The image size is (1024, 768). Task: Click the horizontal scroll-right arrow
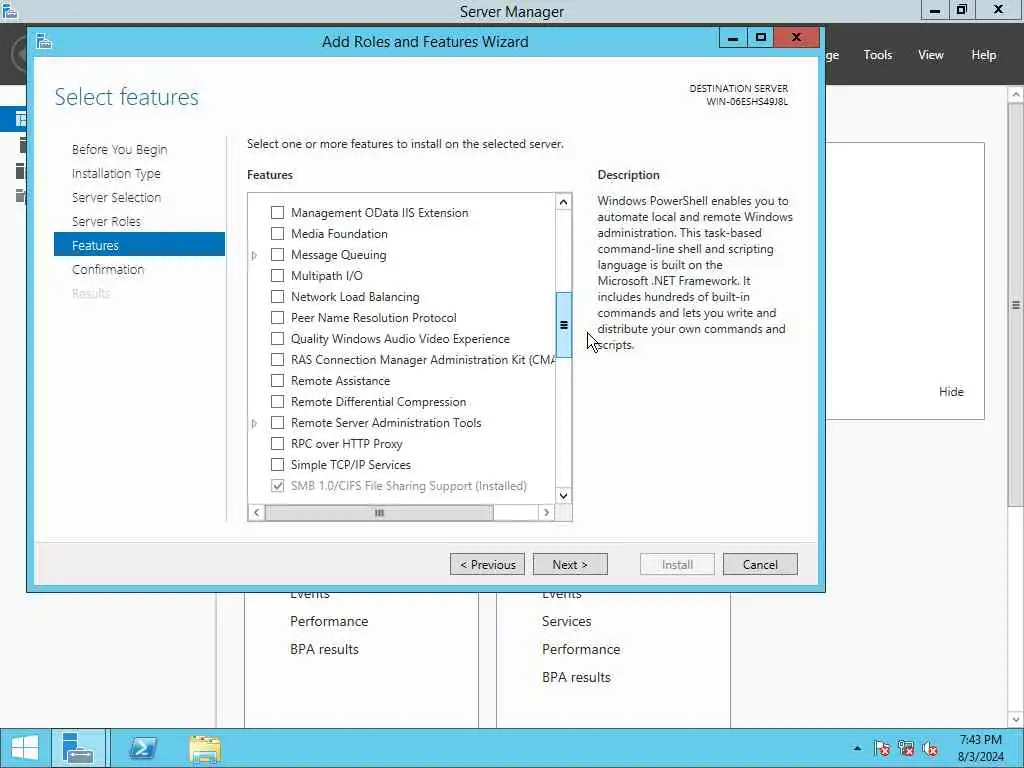click(x=547, y=513)
